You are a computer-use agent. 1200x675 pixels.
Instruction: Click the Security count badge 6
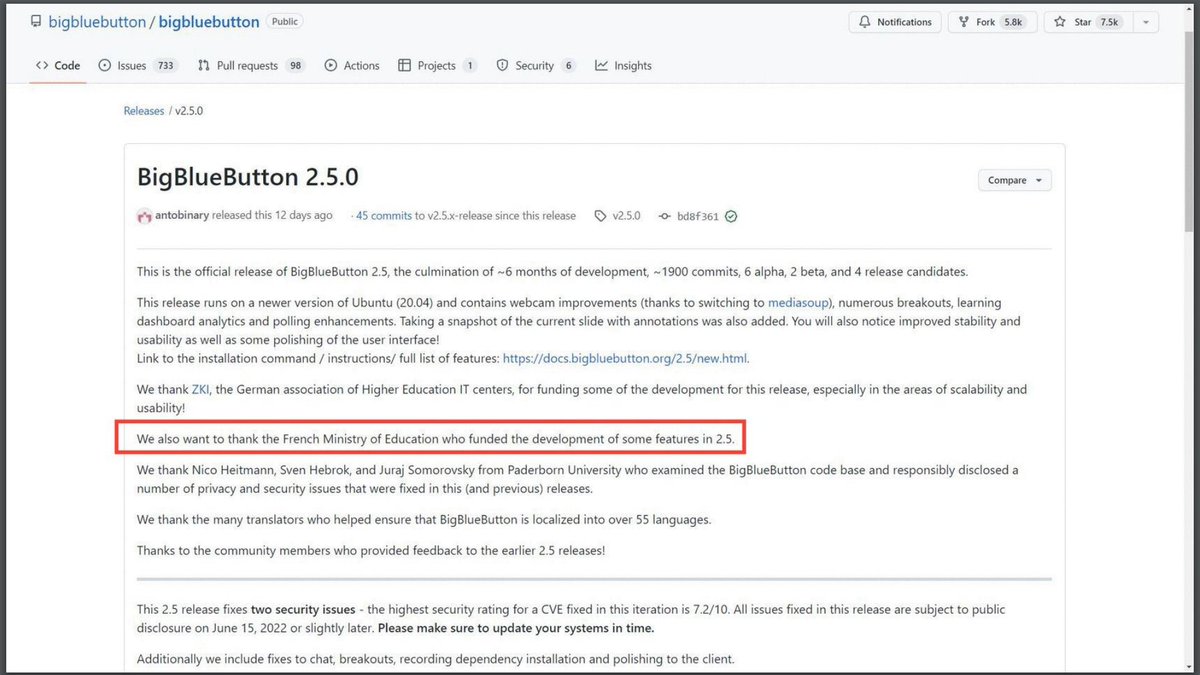568,66
